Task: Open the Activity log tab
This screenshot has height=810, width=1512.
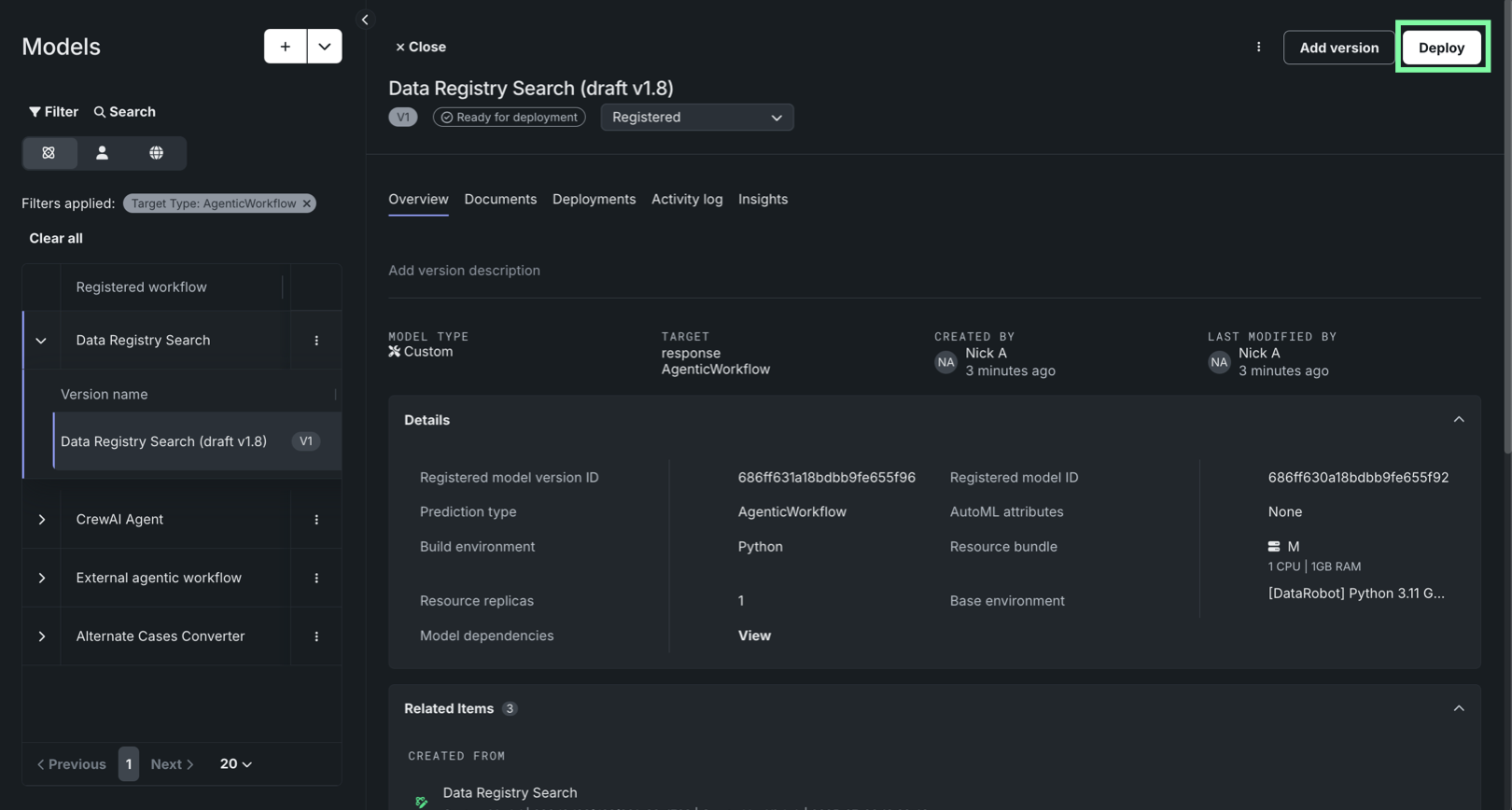Action: (x=686, y=200)
